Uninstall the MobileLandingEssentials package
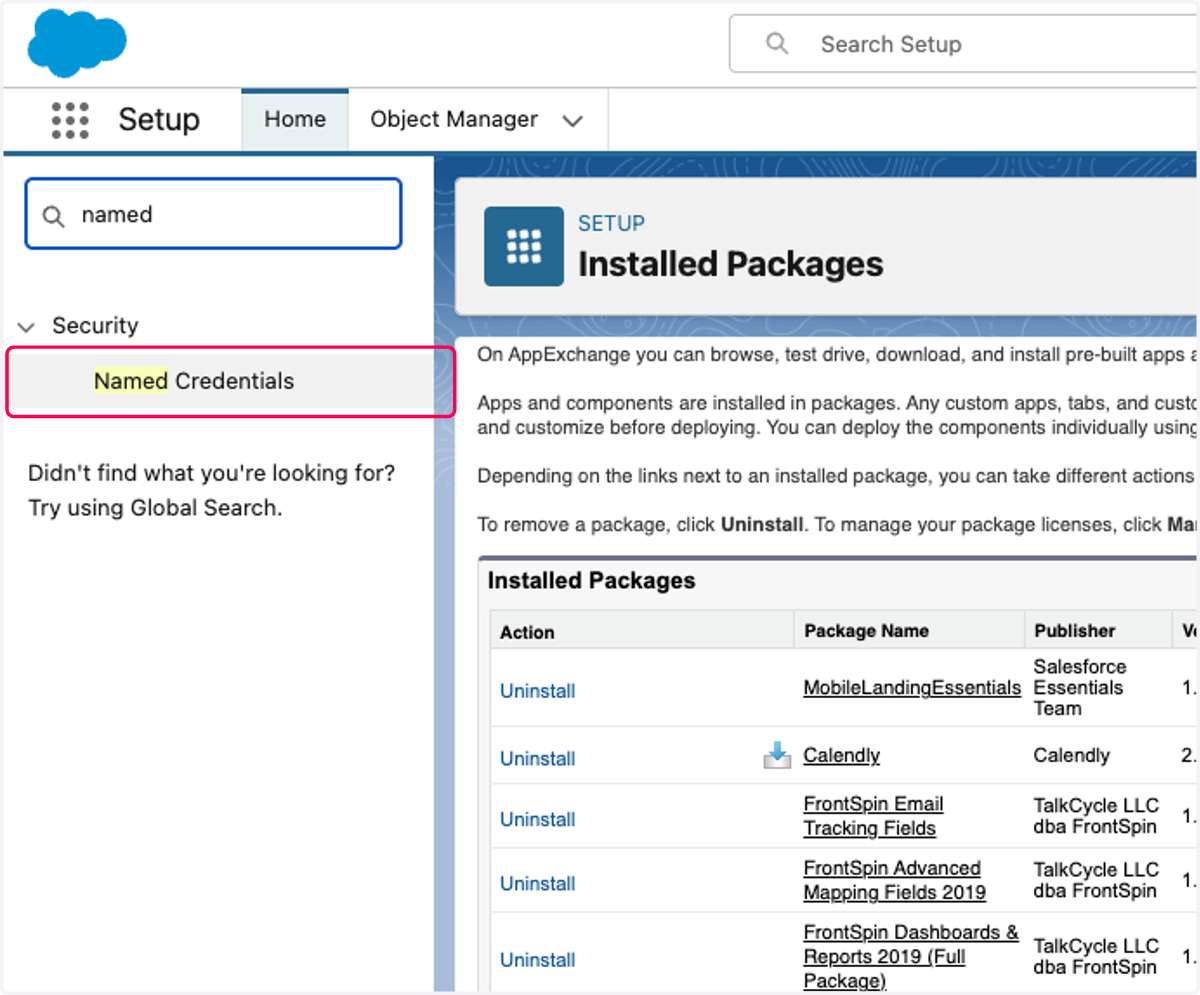 pos(537,691)
